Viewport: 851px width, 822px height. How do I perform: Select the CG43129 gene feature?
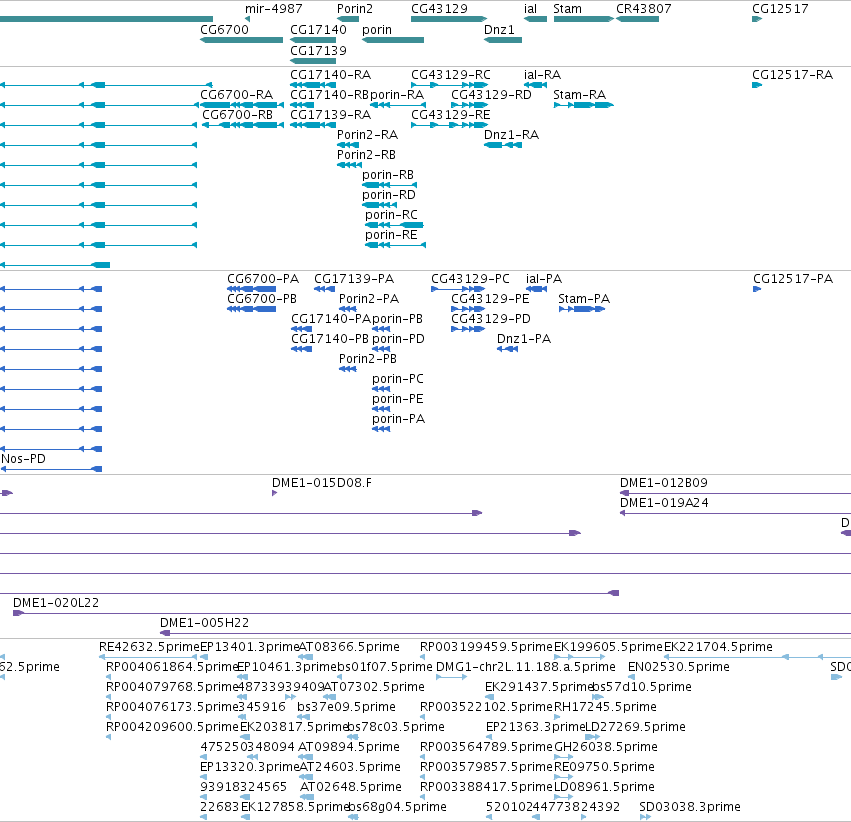pyautogui.click(x=449, y=19)
